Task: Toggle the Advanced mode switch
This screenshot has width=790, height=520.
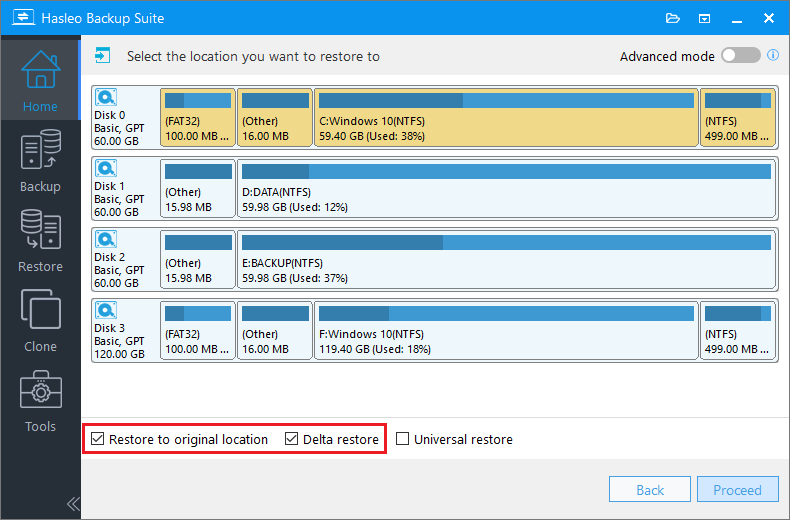Action: coord(740,55)
